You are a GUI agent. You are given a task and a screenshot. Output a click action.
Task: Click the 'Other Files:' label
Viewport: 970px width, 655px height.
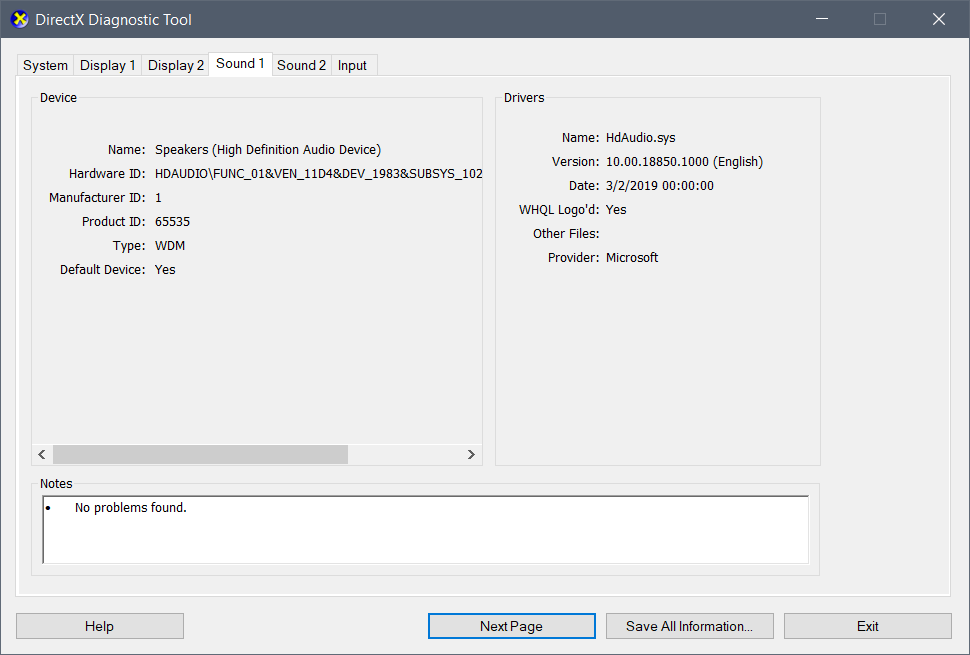pos(566,234)
